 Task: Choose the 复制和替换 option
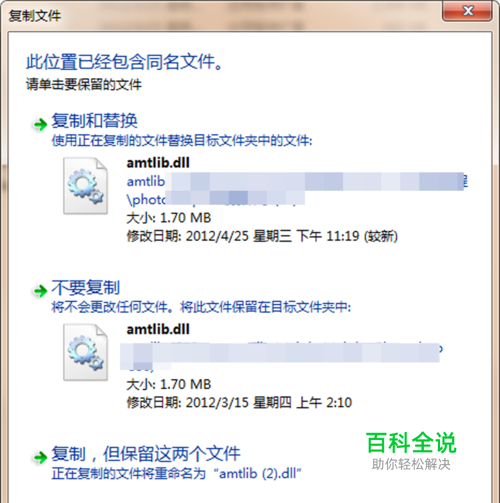tap(95, 121)
